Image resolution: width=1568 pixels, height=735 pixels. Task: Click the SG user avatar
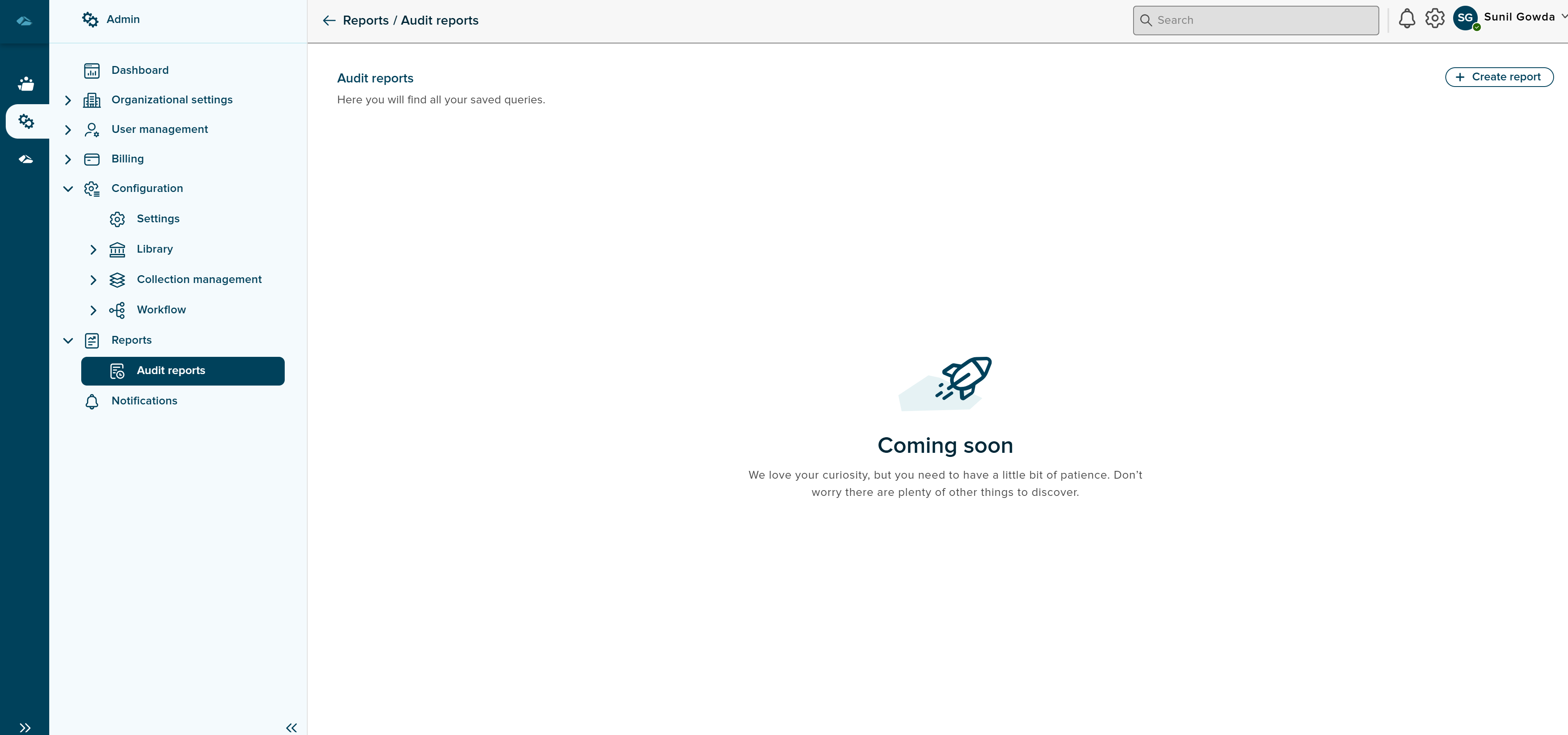[1465, 18]
